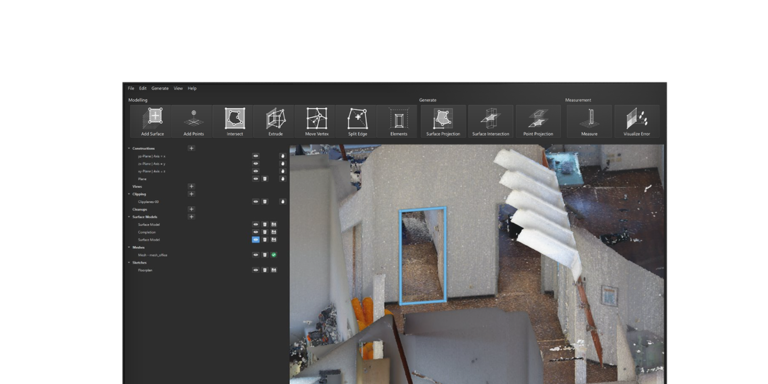Select the Split Edge tool
768x384 pixels.
click(x=358, y=121)
